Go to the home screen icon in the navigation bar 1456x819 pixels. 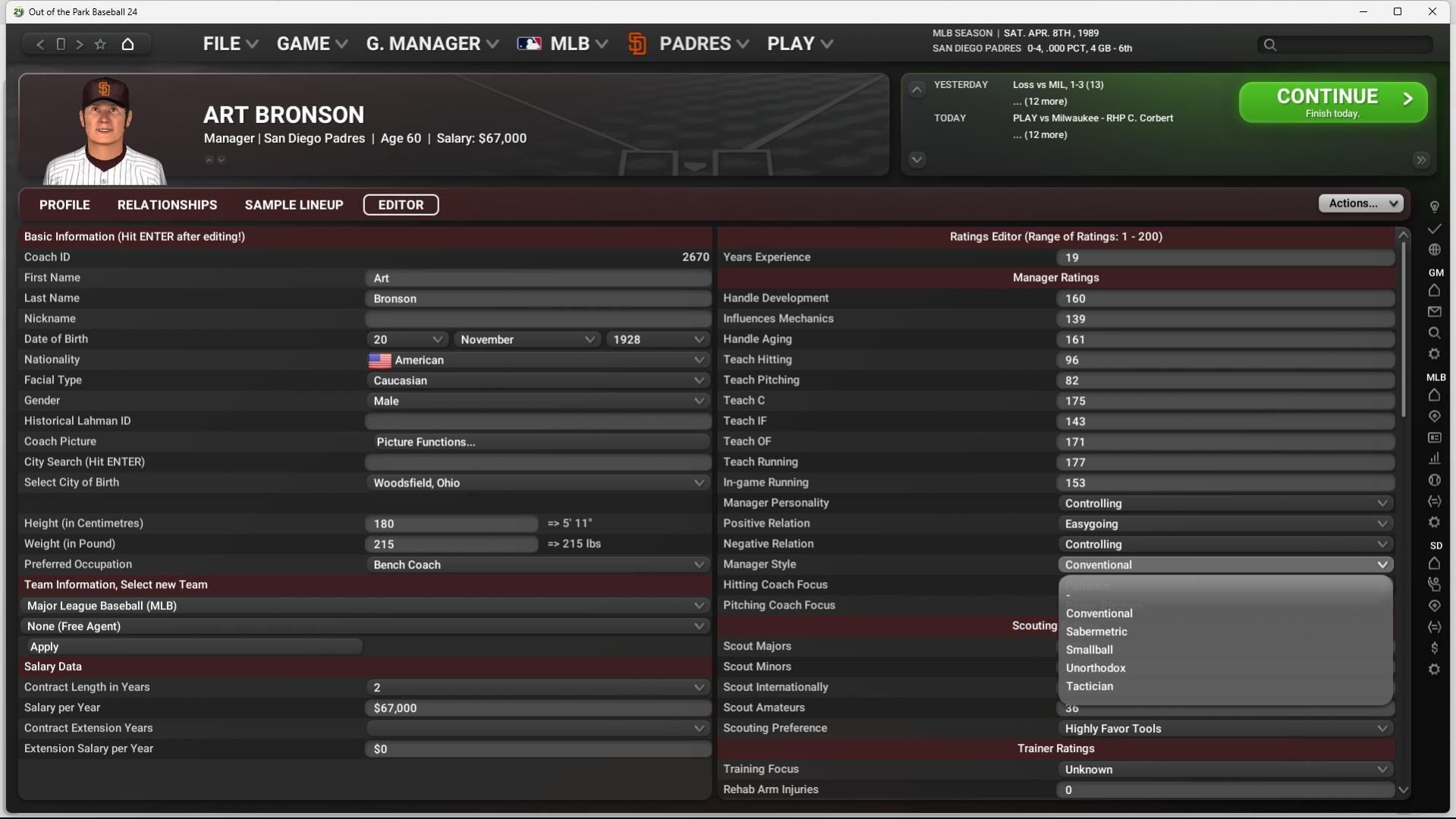pos(127,44)
